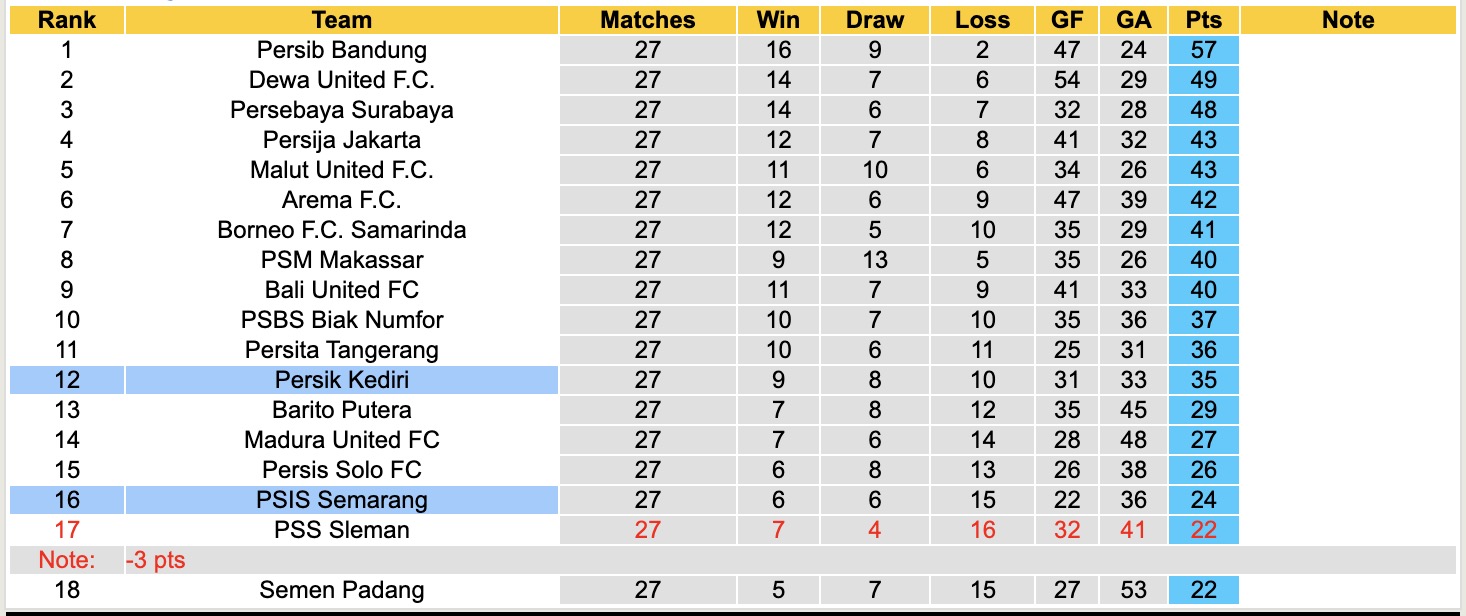1466x616 pixels.
Task: Click the highlighted Persik Kediri team
Action: (341, 380)
